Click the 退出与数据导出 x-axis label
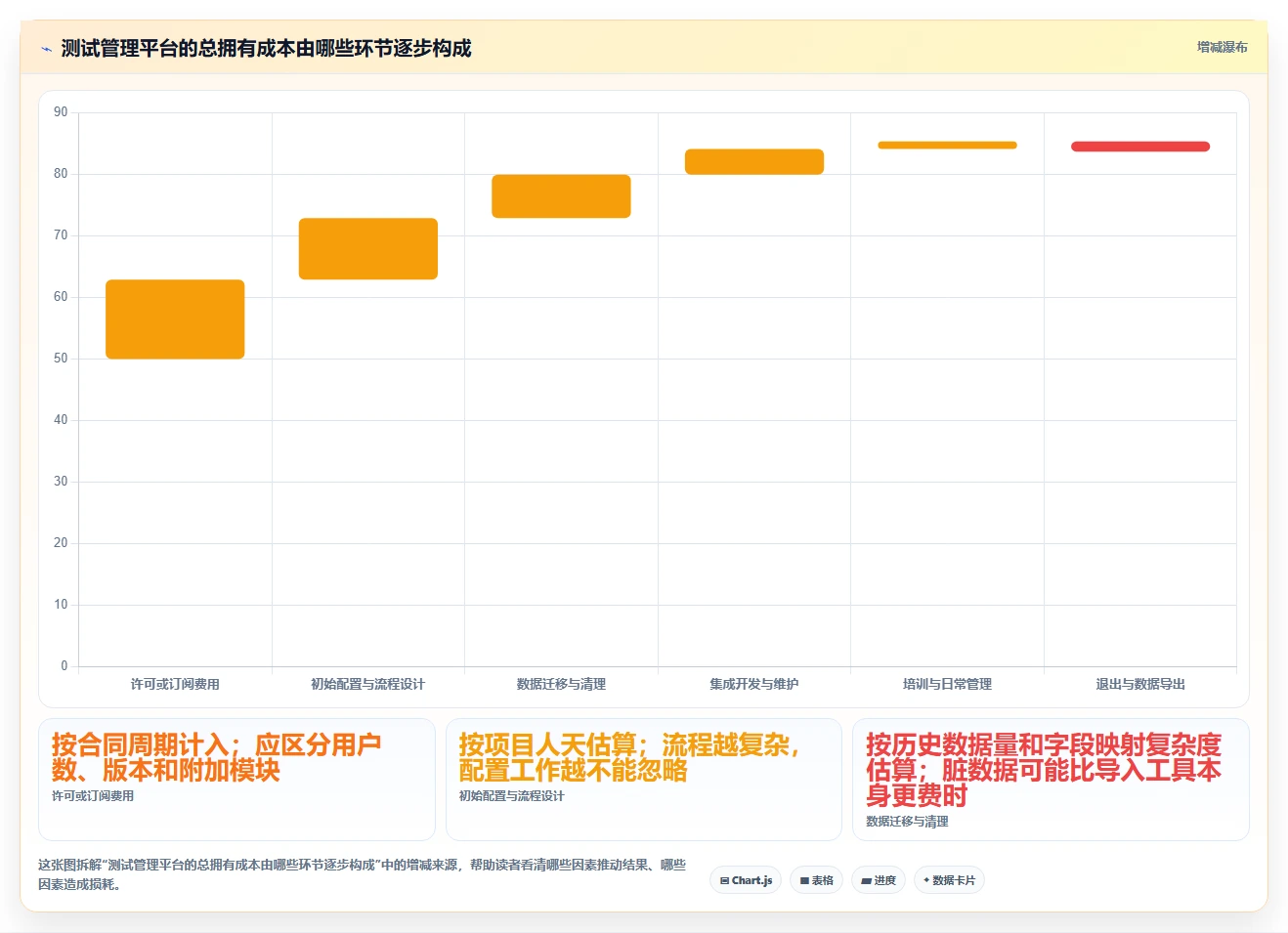1288x933 pixels. tap(1140, 684)
